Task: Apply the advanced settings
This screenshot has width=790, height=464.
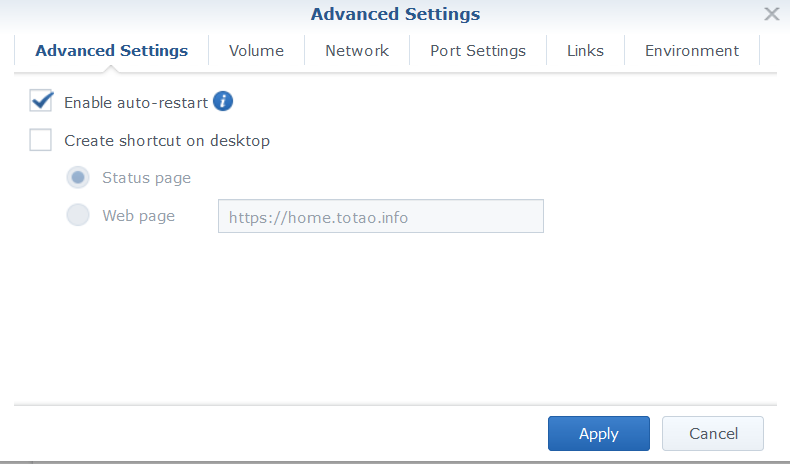Action: (x=599, y=433)
